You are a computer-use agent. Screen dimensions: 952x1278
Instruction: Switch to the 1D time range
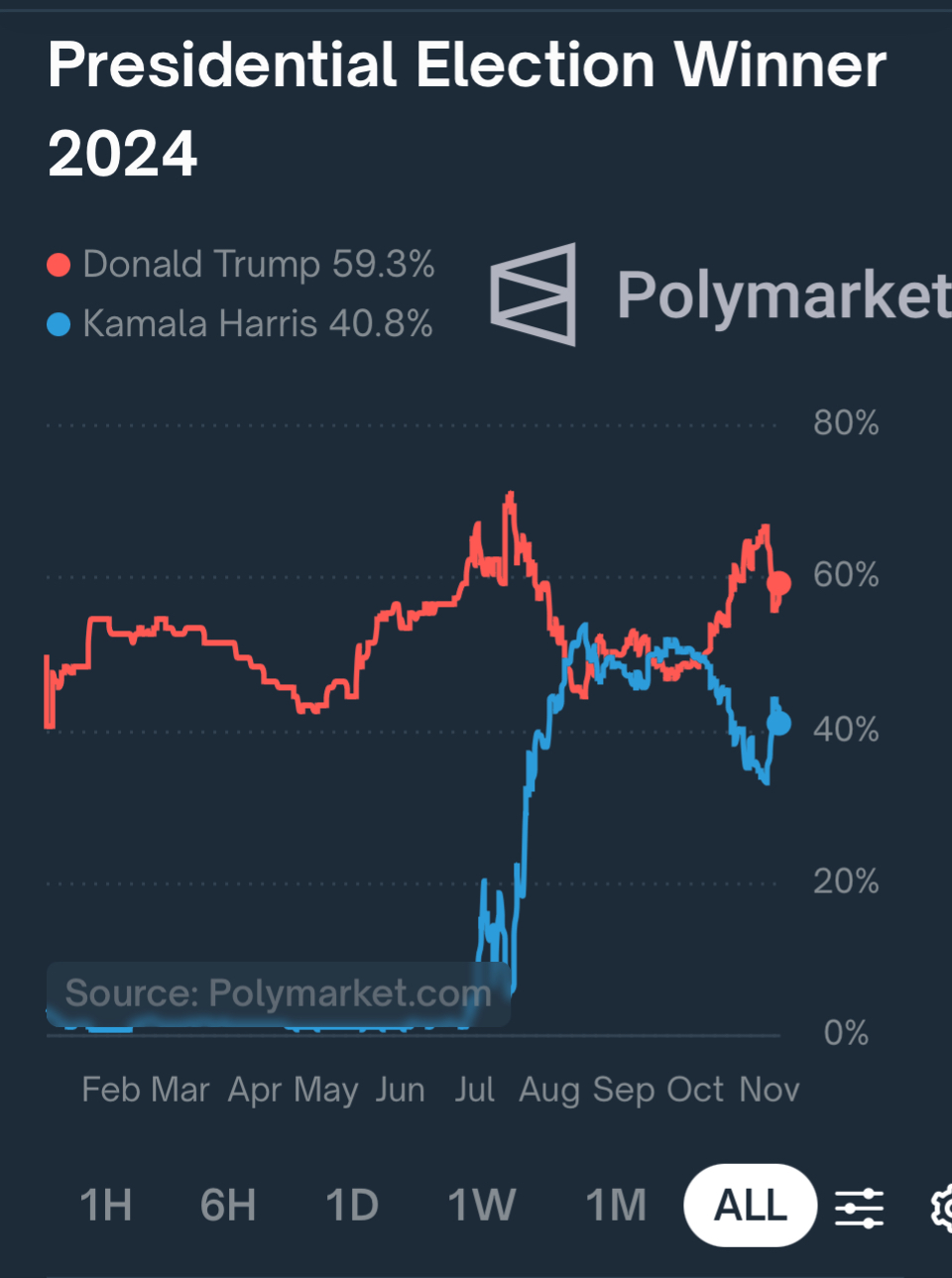point(352,1206)
